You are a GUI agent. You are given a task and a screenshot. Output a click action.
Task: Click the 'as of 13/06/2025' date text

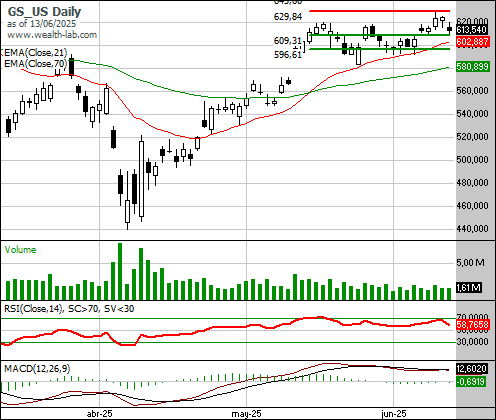tap(41, 24)
